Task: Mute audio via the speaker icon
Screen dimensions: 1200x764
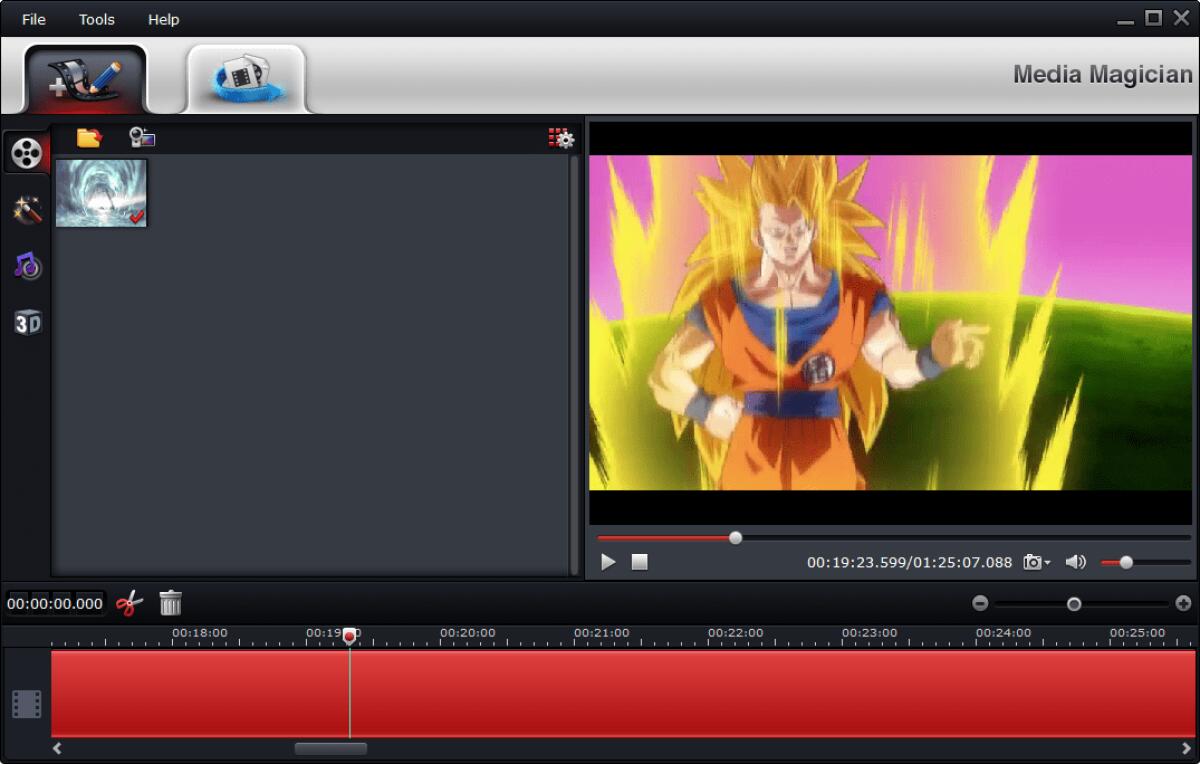Action: click(x=1076, y=562)
